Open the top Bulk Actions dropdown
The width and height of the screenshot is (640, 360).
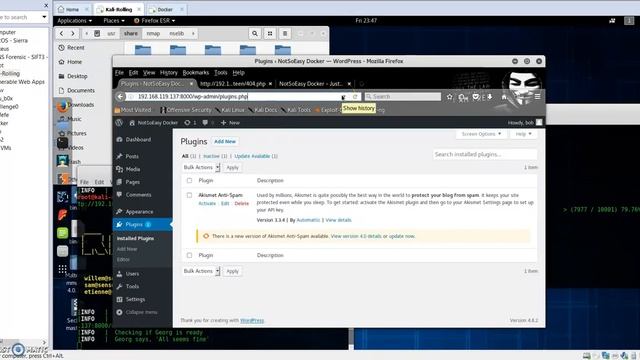(x=201, y=167)
